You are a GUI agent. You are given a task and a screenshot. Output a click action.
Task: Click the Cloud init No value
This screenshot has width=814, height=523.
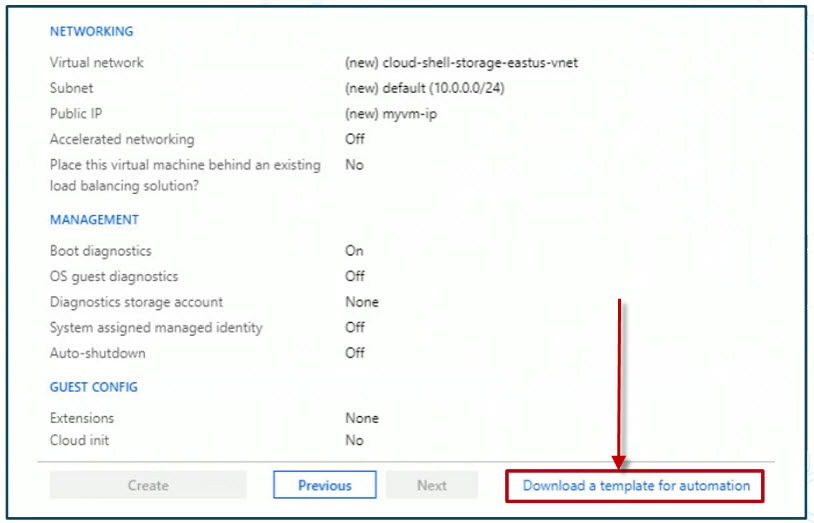354,440
